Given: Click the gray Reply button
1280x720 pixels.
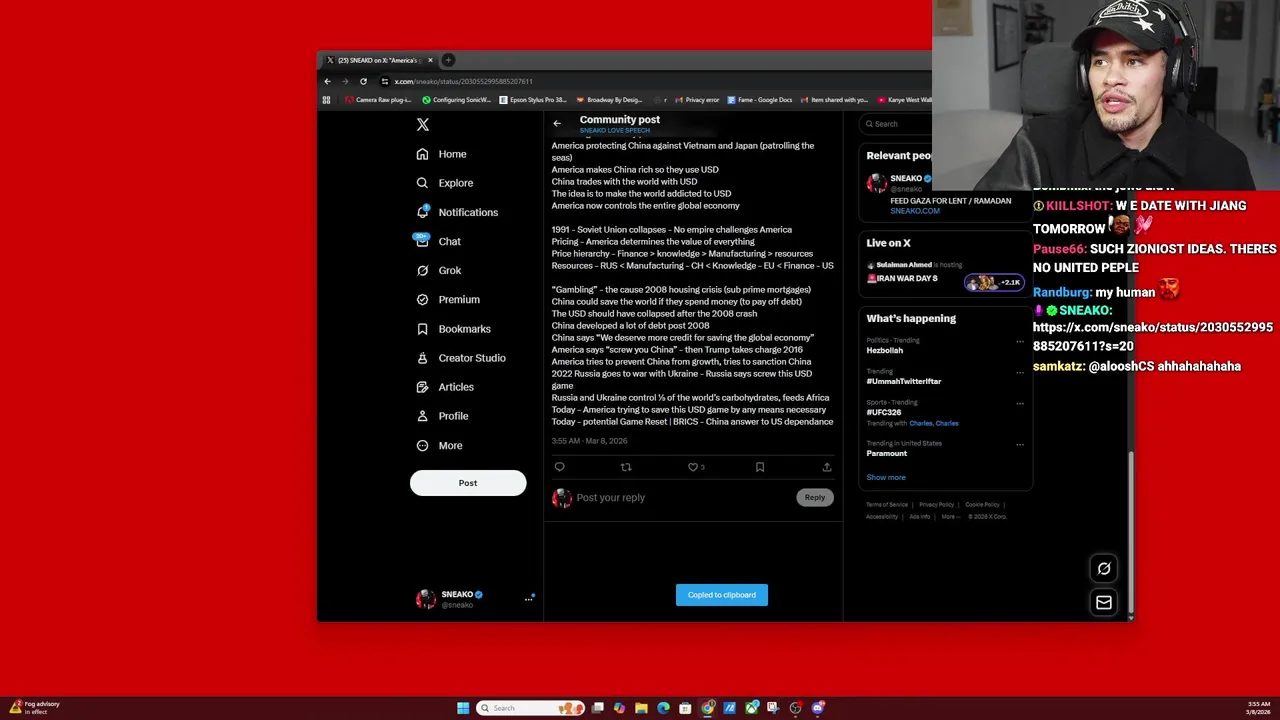Looking at the screenshot, I should [815, 497].
